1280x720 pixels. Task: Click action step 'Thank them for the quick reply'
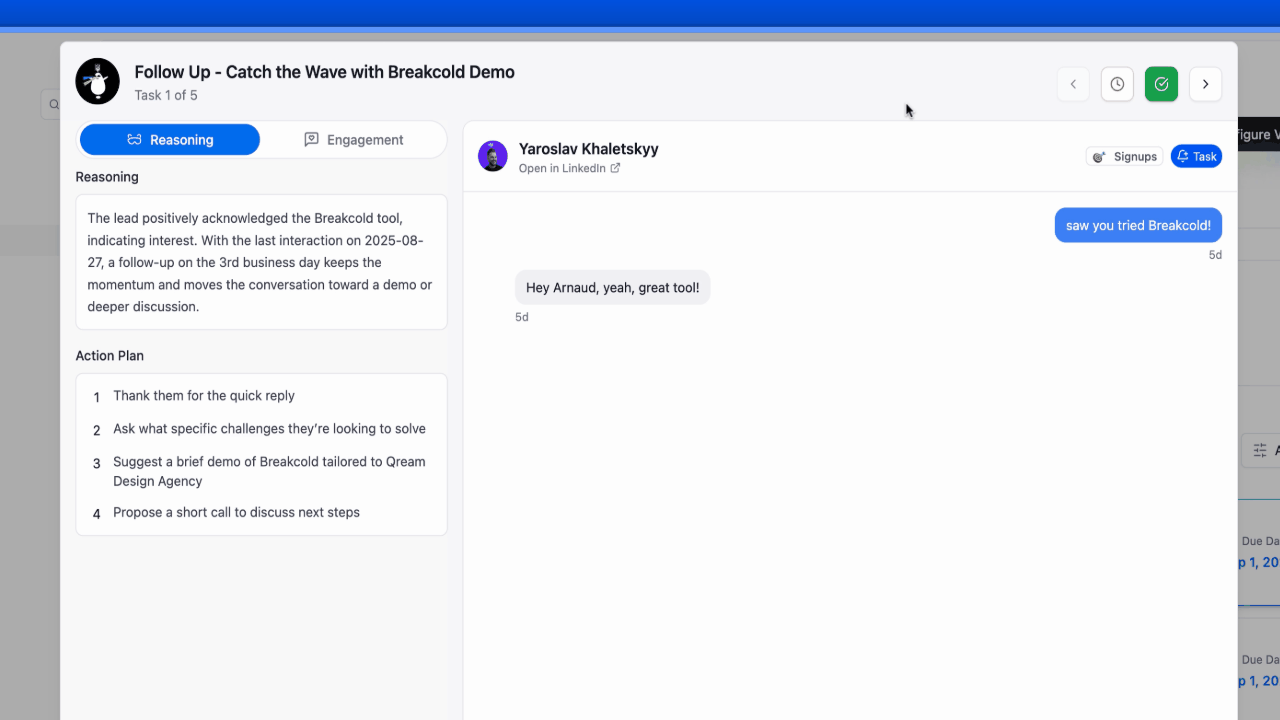[x=204, y=396]
